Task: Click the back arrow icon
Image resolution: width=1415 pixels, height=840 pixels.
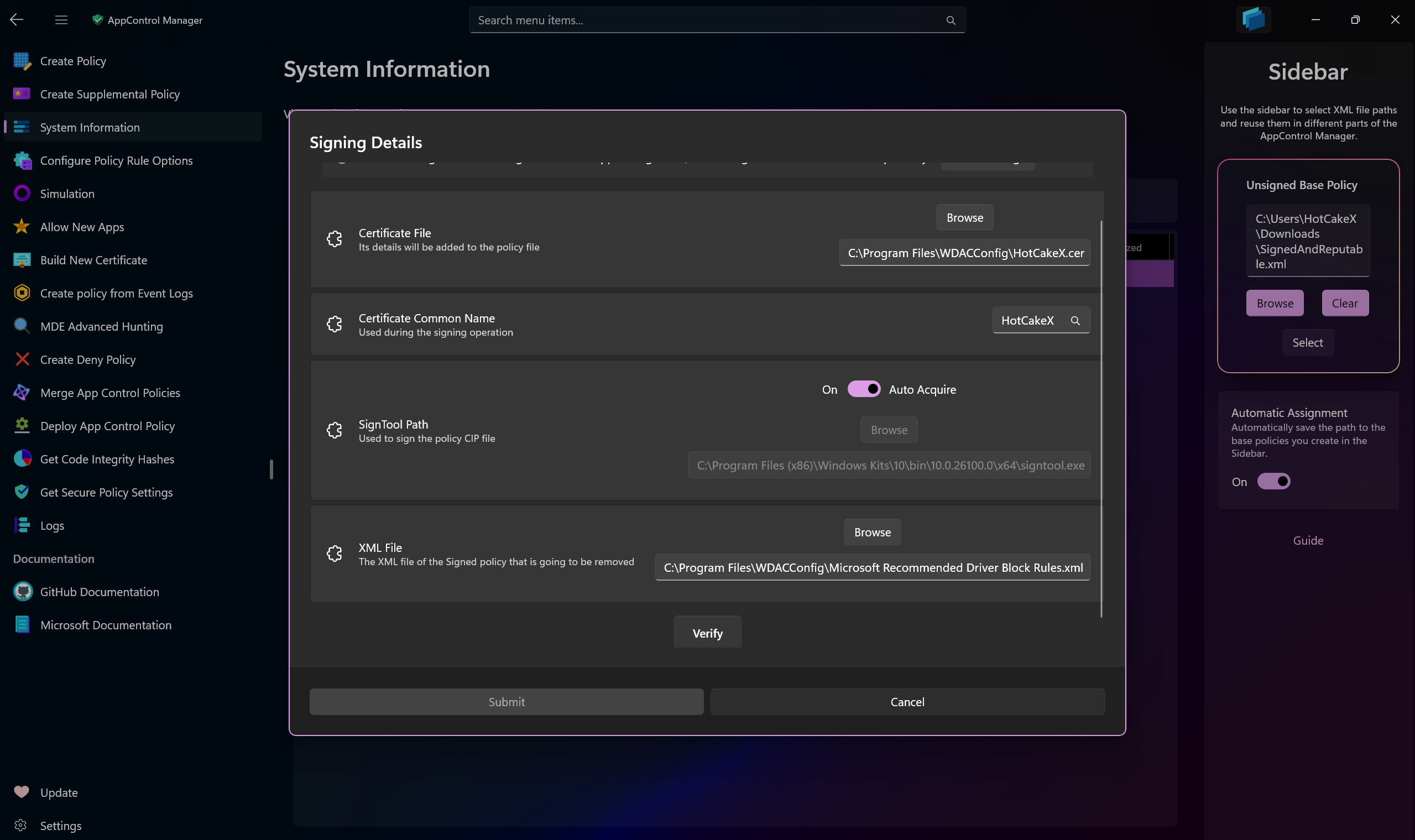Action: click(x=17, y=20)
